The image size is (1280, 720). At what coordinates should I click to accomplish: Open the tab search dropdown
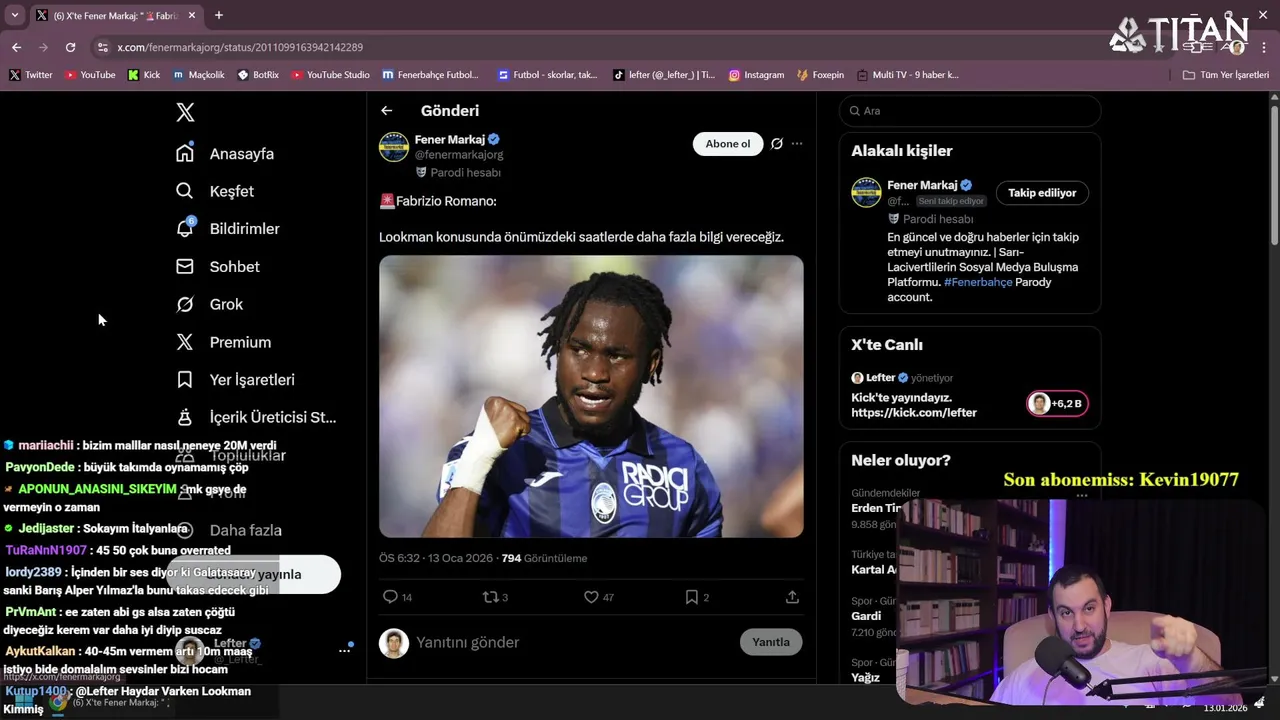pyautogui.click(x=14, y=15)
